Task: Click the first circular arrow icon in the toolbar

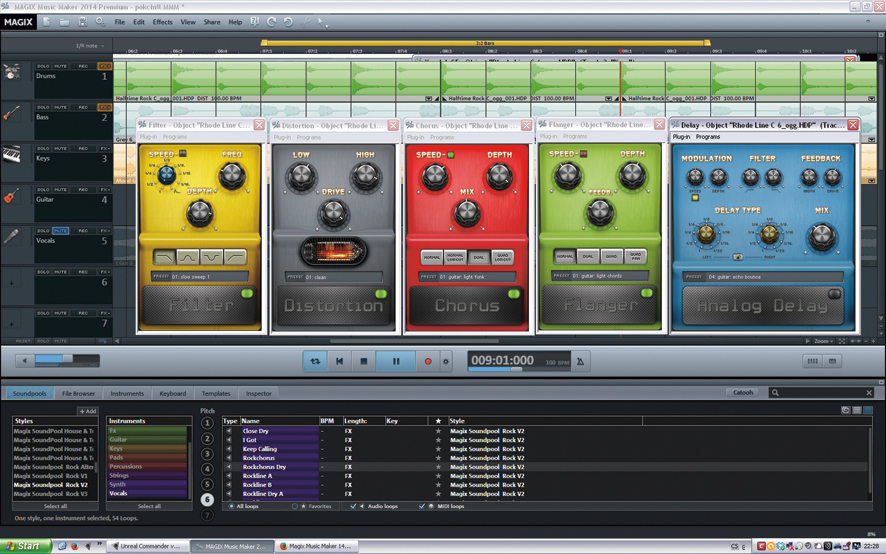Action: [272, 22]
